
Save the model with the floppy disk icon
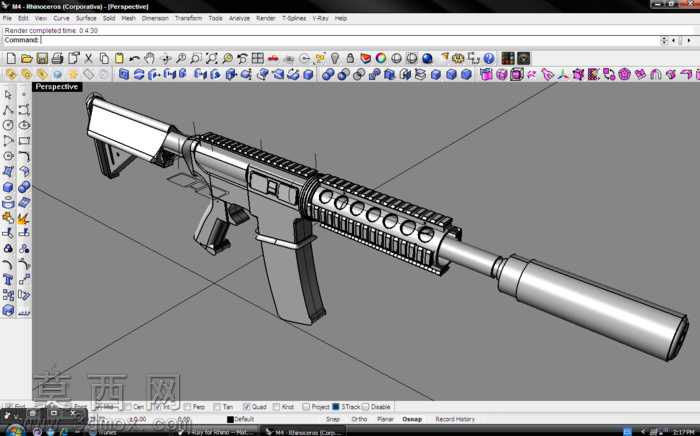pyautogui.click(x=42, y=58)
